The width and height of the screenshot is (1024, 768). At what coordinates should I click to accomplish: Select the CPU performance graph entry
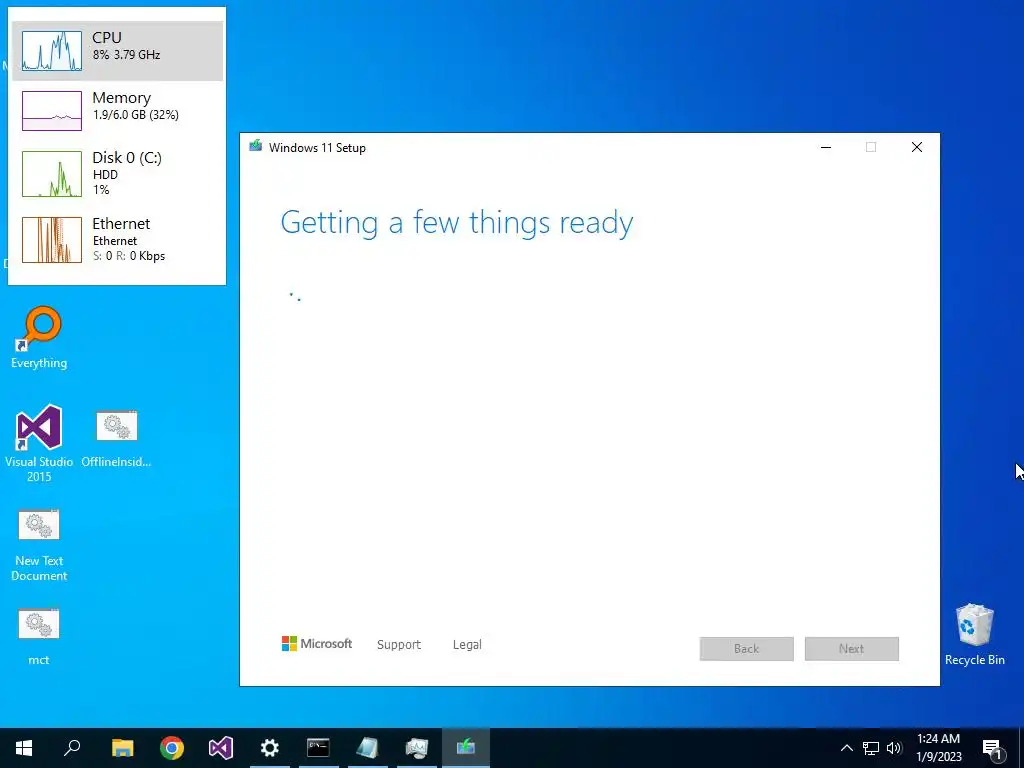118,51
